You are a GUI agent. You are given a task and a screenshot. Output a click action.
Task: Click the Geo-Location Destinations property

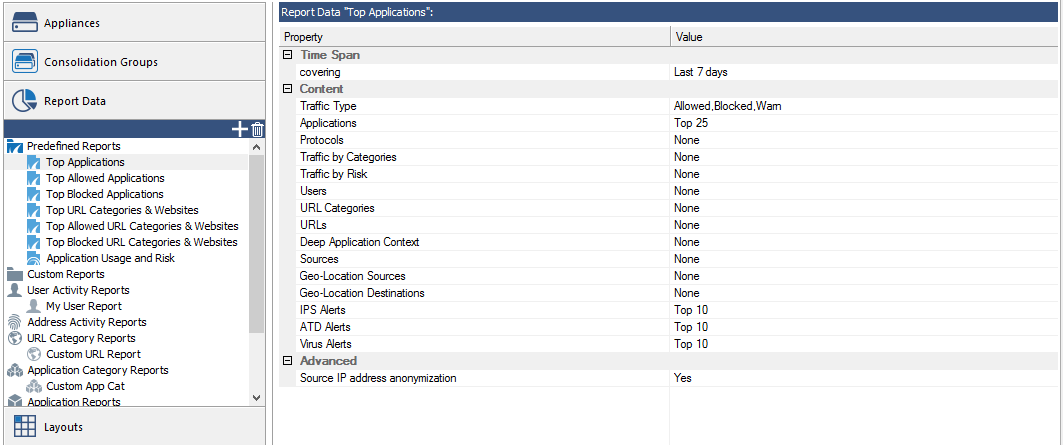coord(362,293)
